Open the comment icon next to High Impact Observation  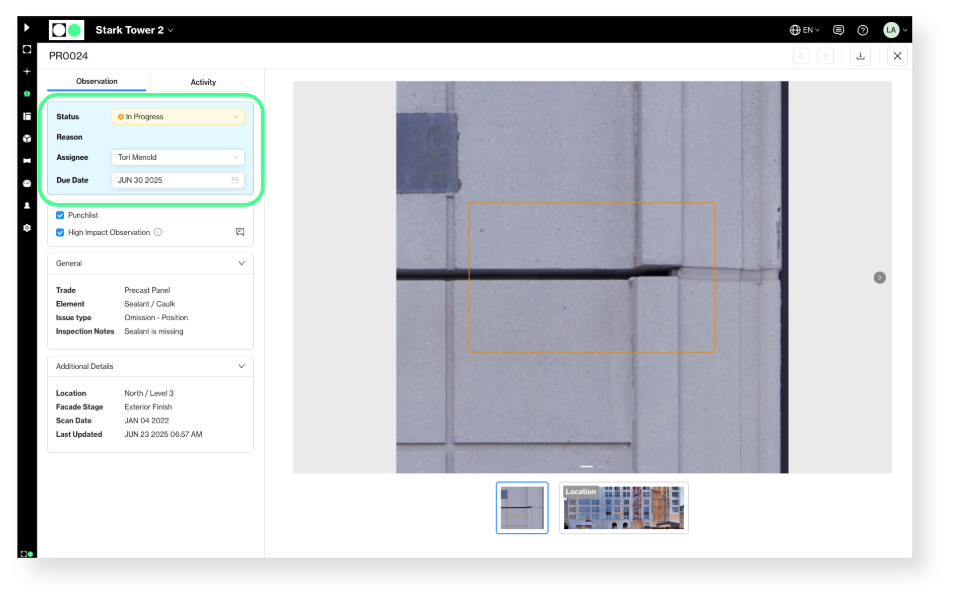(240, 232)
